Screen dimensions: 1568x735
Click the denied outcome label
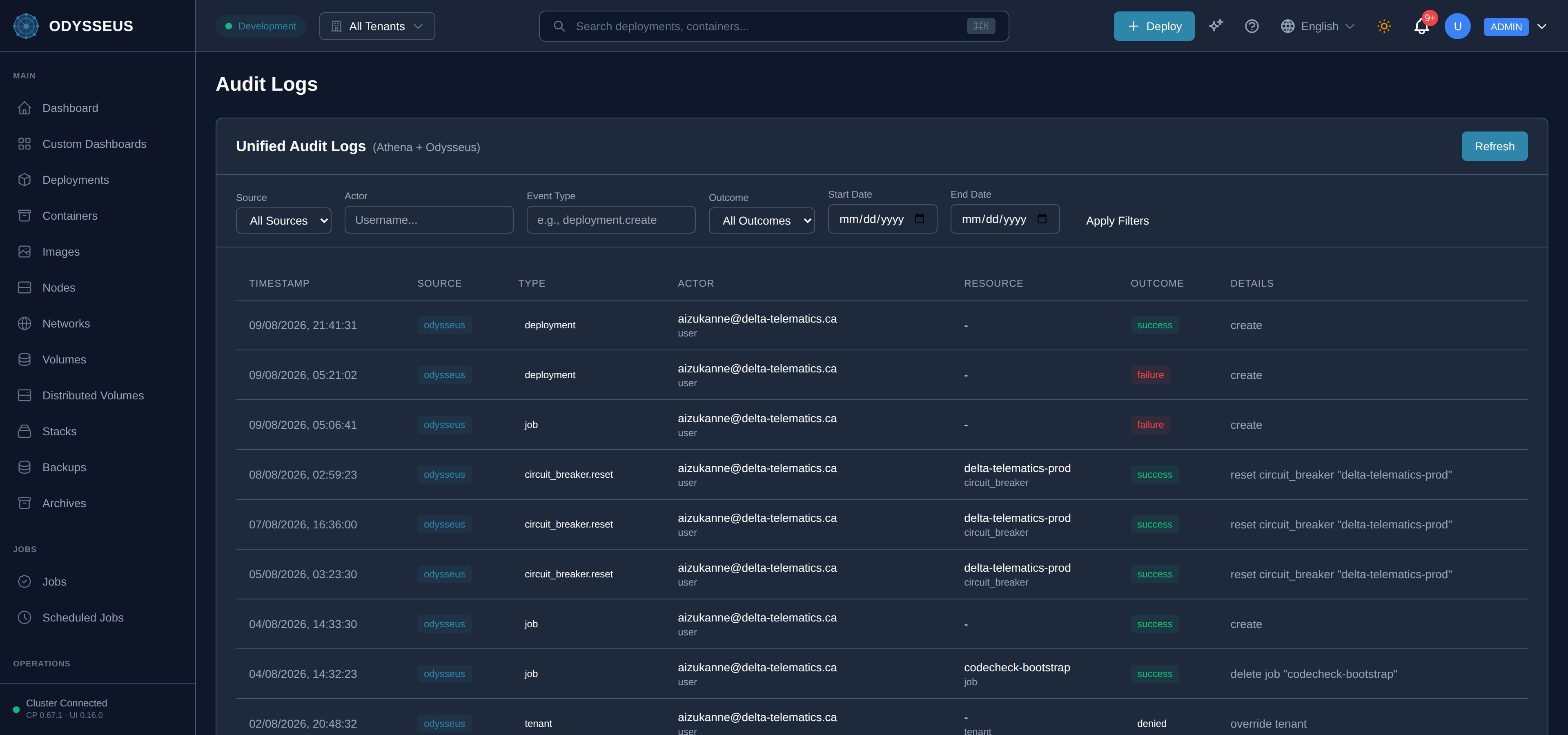click(x=1151, y=724)
